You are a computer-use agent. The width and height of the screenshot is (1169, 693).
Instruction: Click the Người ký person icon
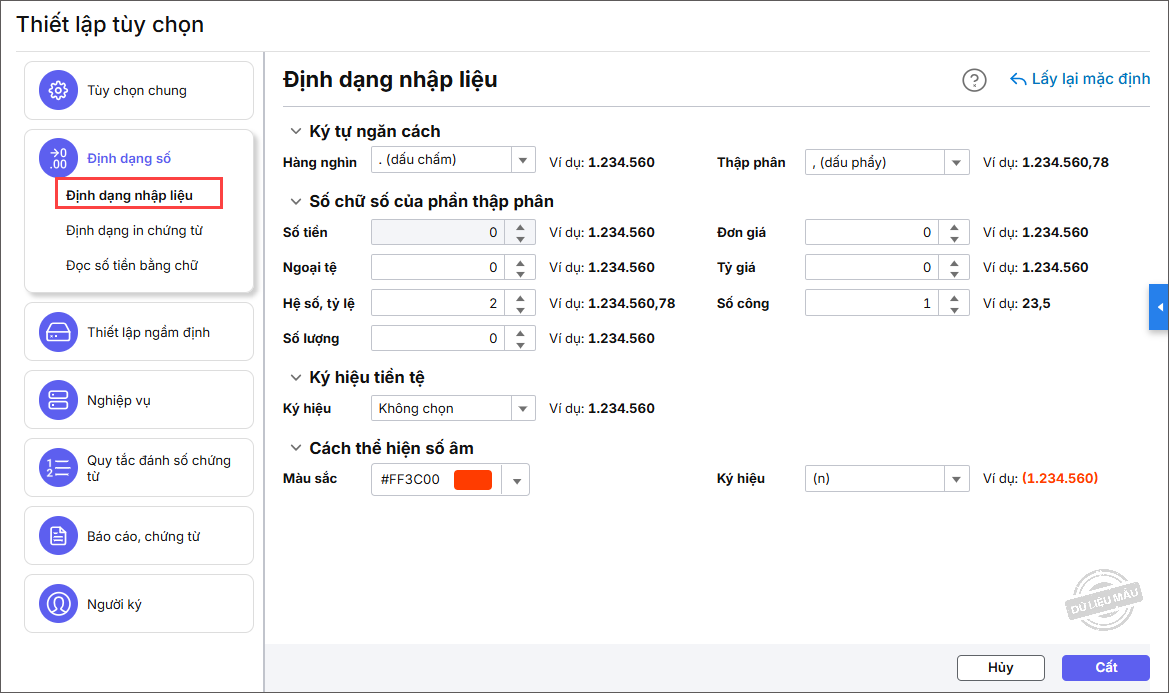point(58,604)
